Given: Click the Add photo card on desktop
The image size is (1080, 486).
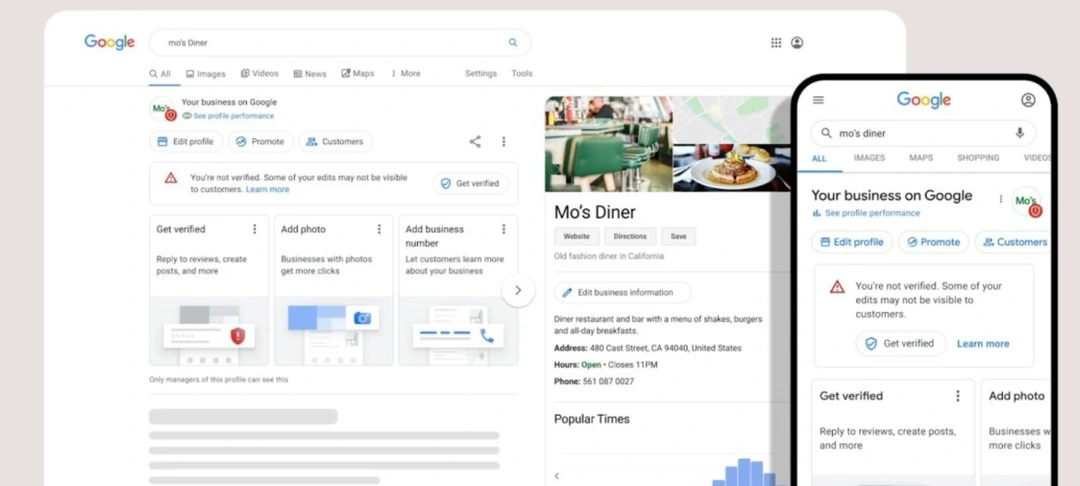Looking at the screenshot, I should coord(334,290).
